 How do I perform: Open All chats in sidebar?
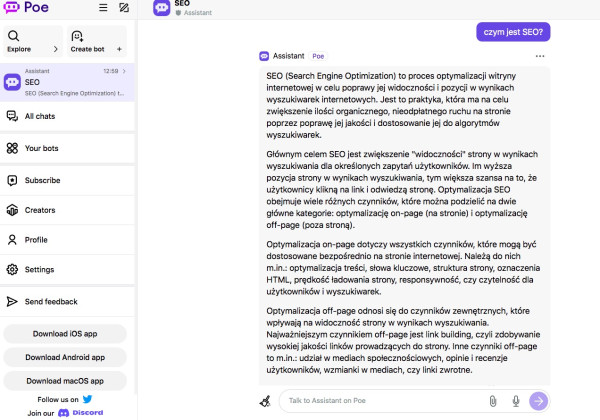click(40, 117)
